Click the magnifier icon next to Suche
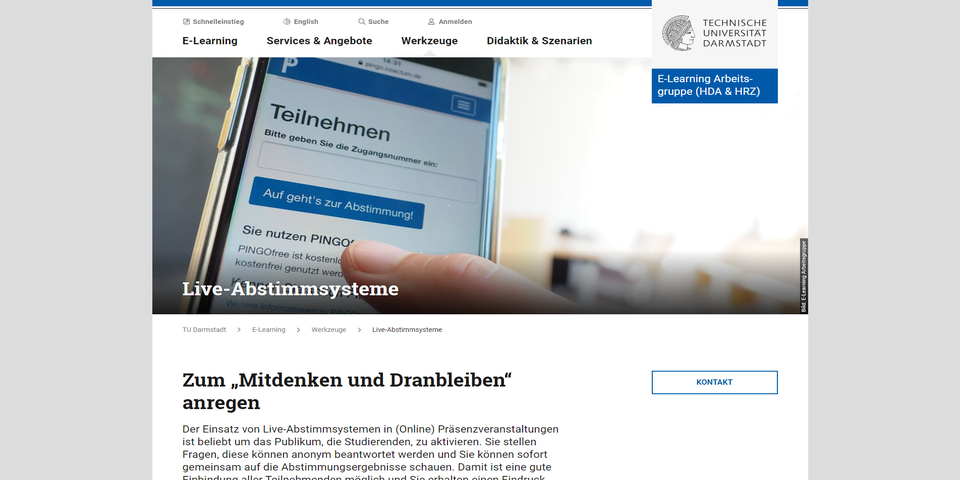Screen dimensions: 960x480 pyautogui.click(x=361, y=21)
